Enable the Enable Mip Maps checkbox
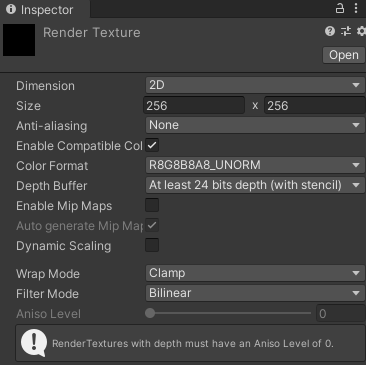The image size is (366, 365). [x=152, y=205]
